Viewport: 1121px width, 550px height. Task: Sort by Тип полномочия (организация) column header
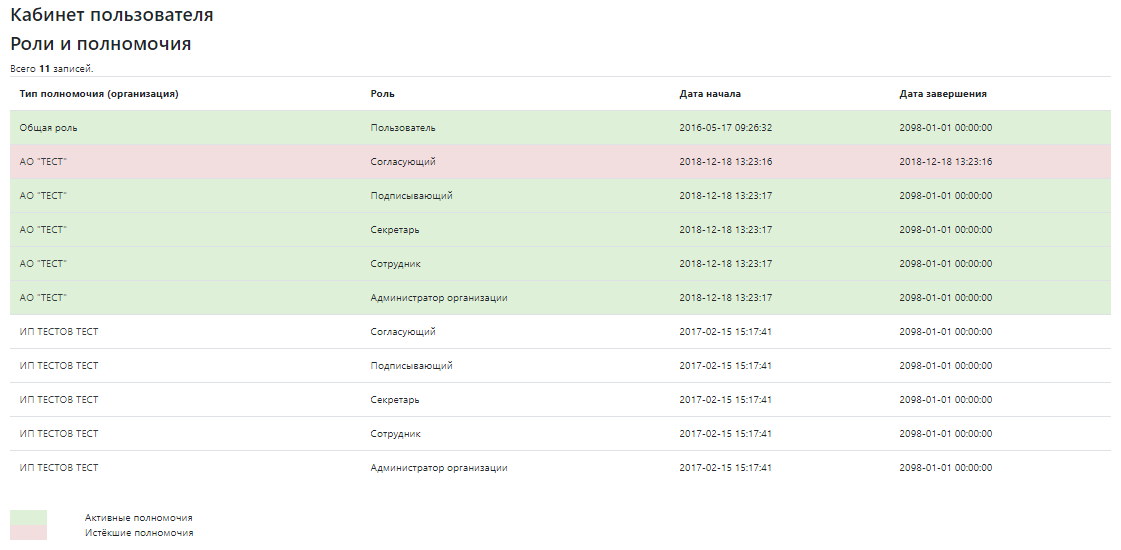click(x=99, y=94)
